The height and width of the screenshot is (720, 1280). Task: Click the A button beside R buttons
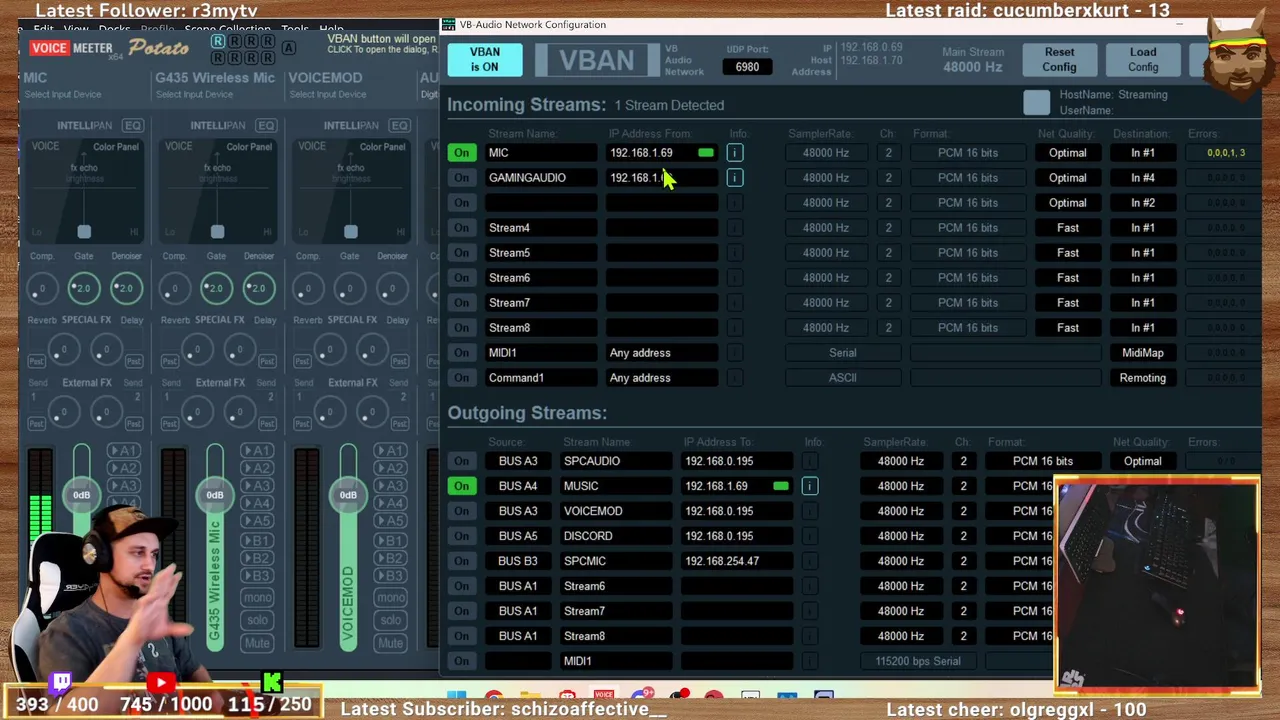289,48
